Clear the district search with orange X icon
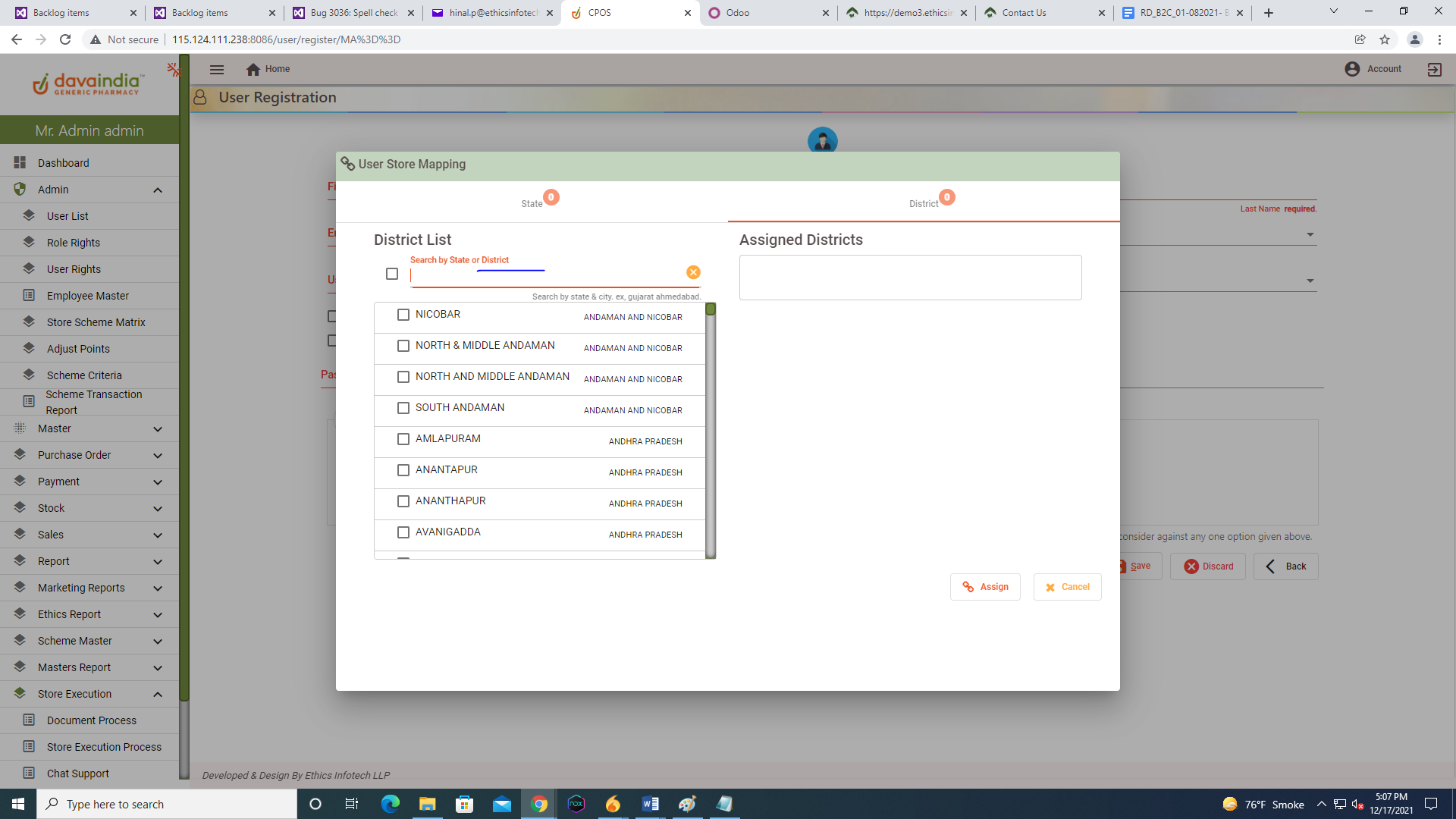 tap(693, 272)
